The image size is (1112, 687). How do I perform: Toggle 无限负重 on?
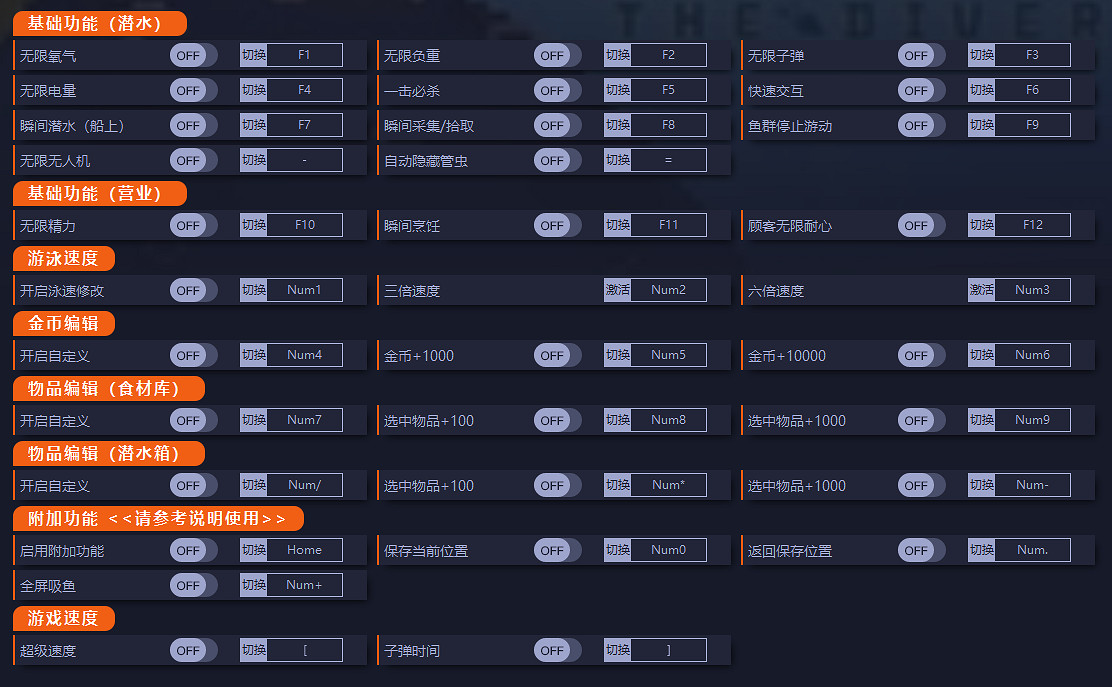click(557, 55)
